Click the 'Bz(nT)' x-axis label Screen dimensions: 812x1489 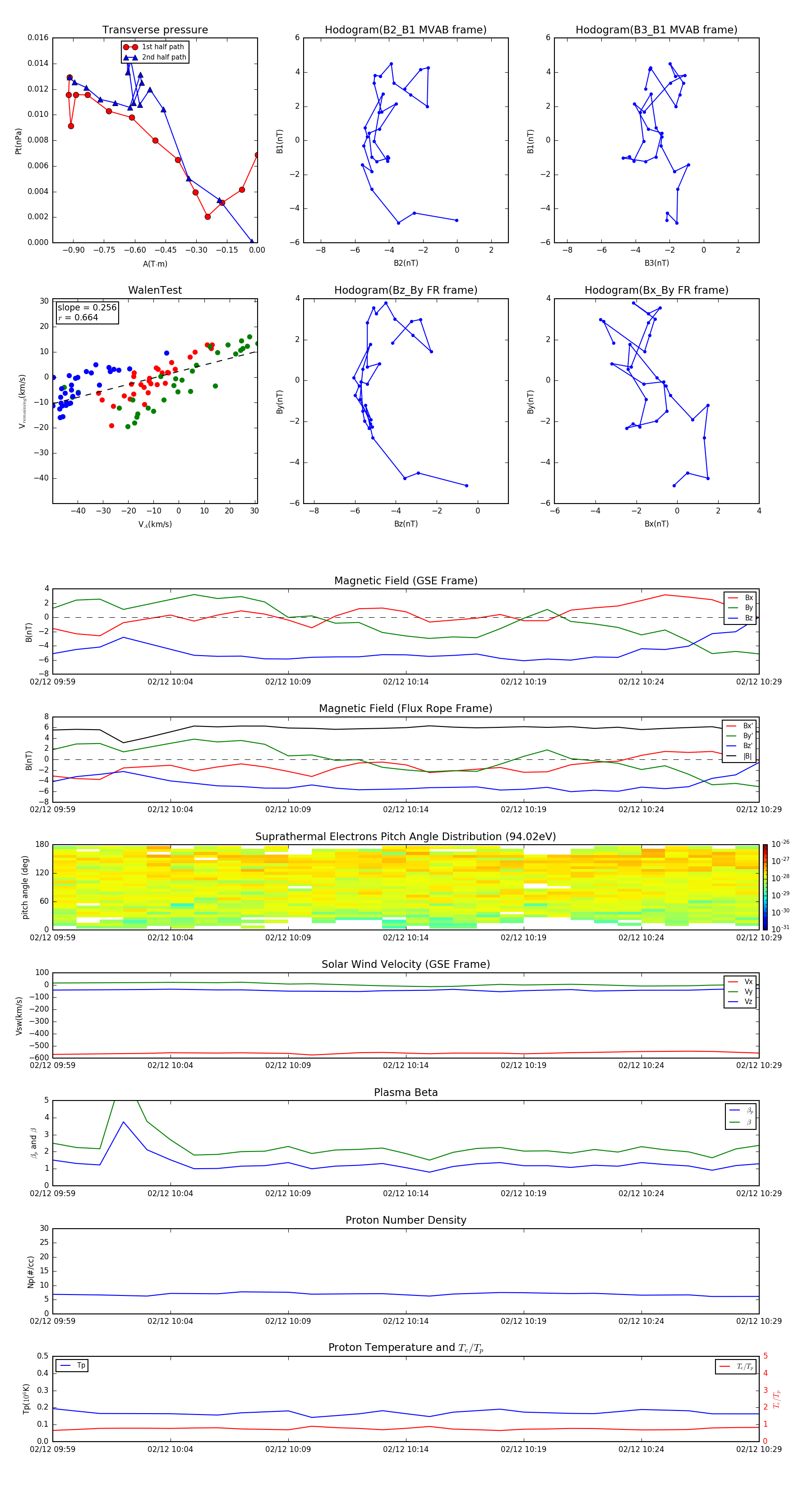pos(406,524)
